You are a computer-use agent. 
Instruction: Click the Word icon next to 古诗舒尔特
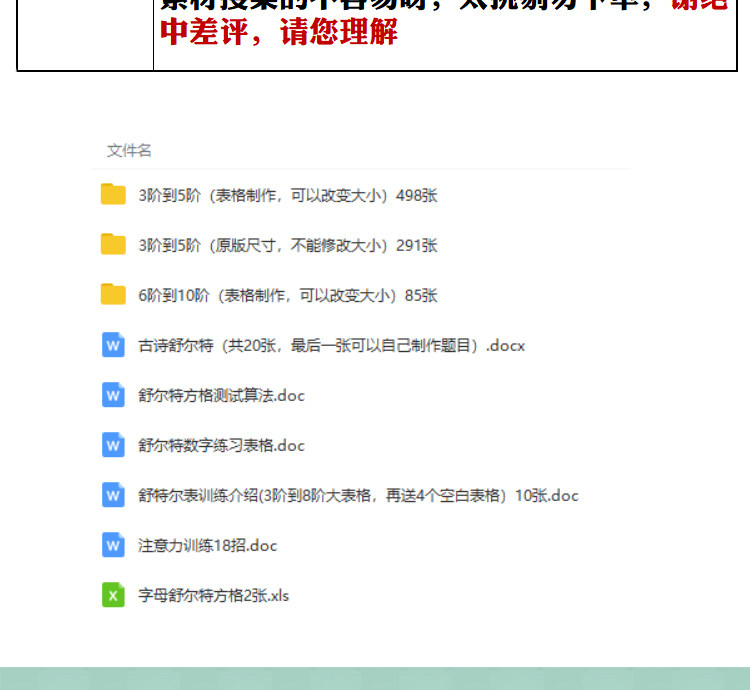point(113,345)
